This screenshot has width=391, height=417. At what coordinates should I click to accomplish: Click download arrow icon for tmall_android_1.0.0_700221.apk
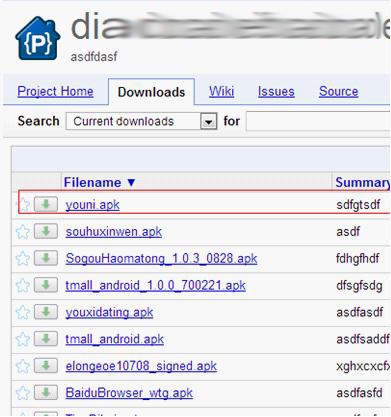tap(46, 285)
